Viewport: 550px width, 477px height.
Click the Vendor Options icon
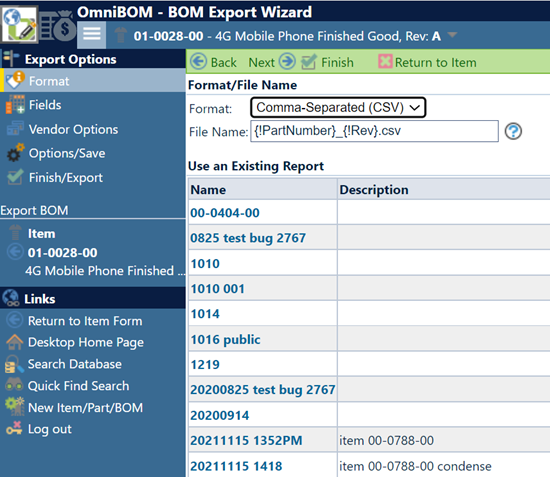tap(15, 128)
